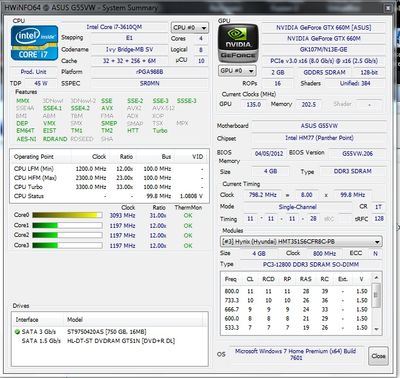
Task: Click the Close button
Action: [x=378, y=356]
